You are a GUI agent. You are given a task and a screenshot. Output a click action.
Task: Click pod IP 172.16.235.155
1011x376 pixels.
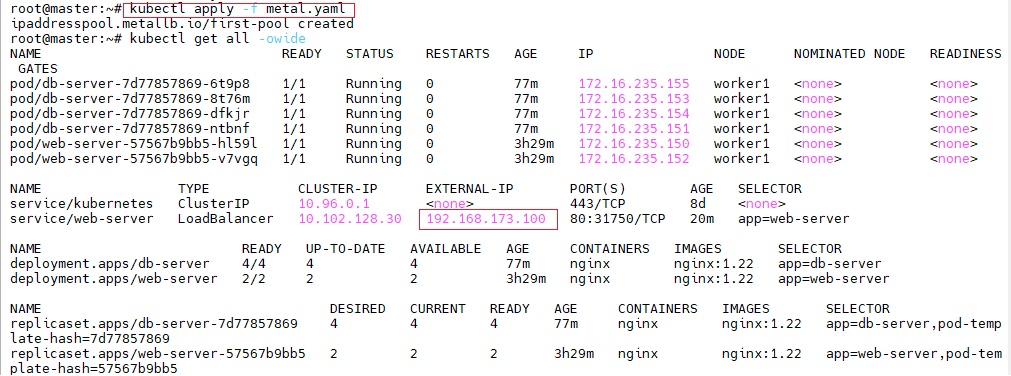pyautogui.click(x=634, y=84)
